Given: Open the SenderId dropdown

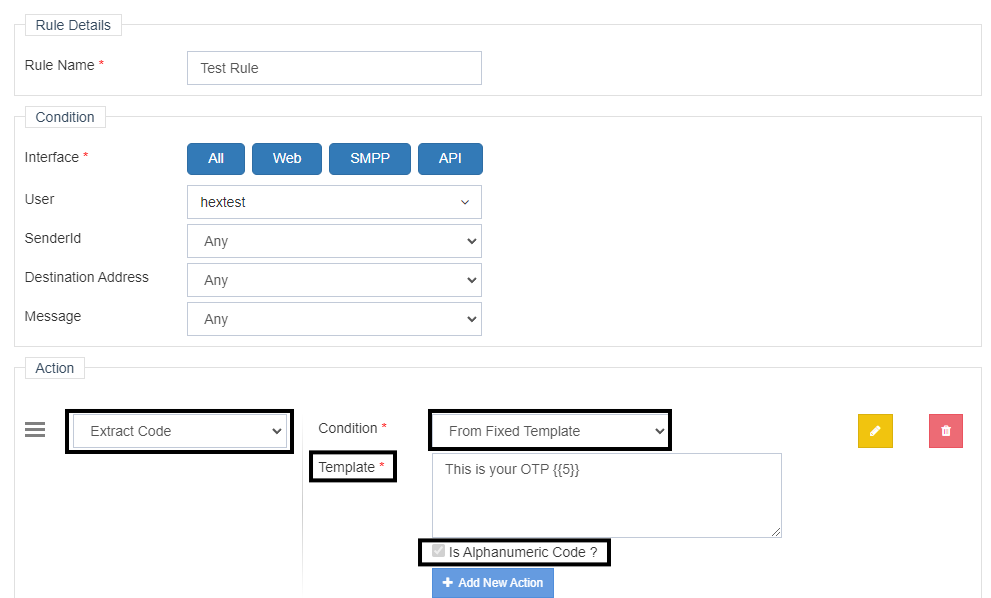Looking at the screenshot, I should pos(334,241).
